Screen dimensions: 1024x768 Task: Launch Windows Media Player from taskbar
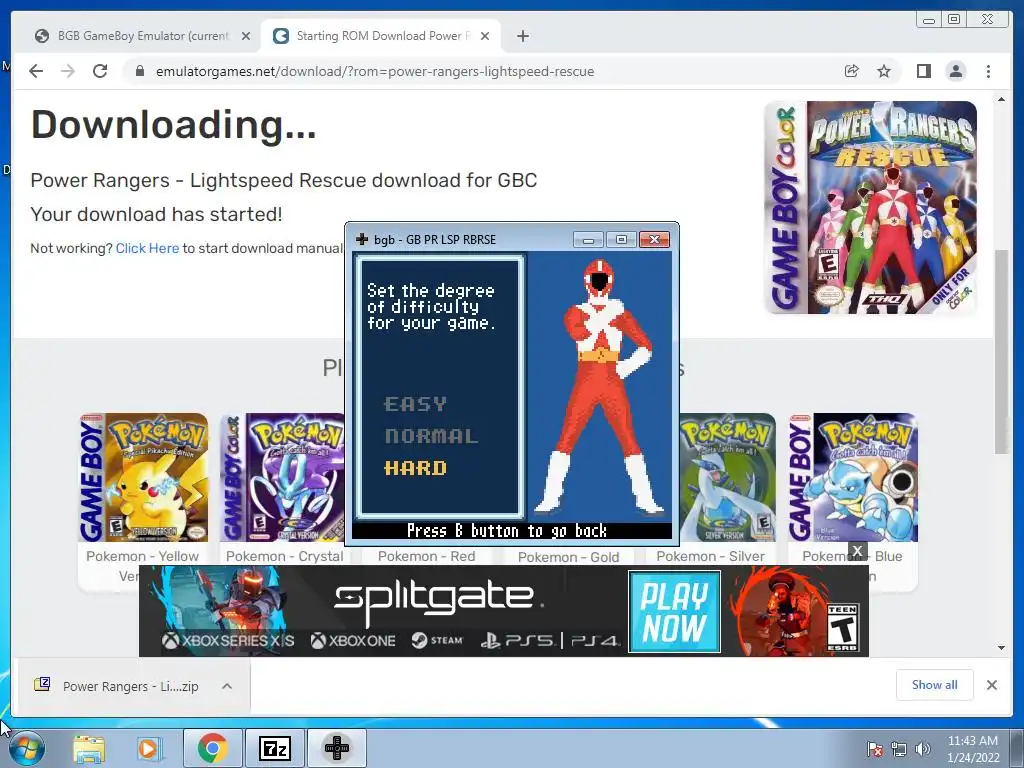(x=148, y=748)
